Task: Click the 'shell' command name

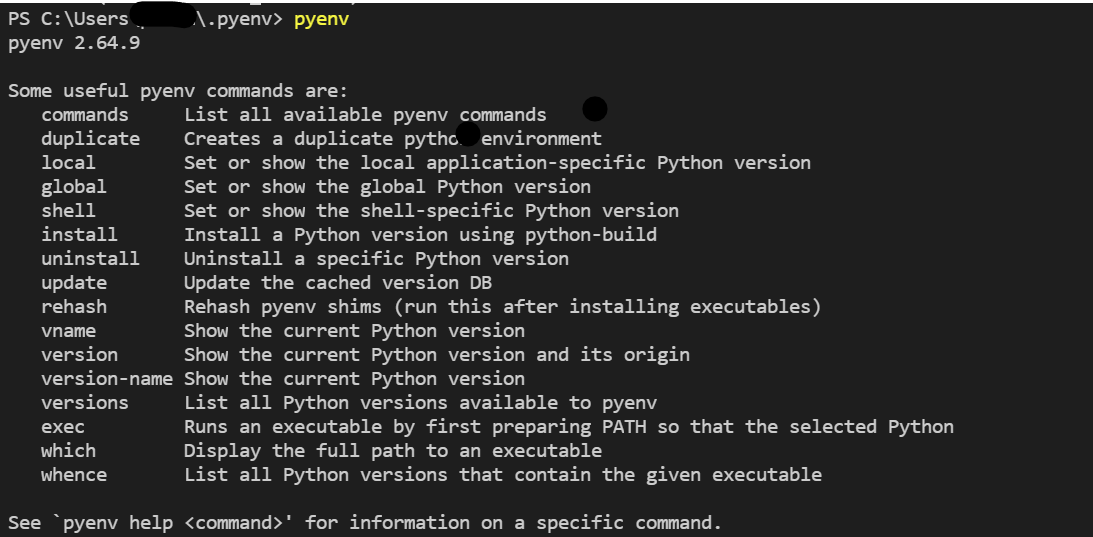Action: [x=68, y=211]
